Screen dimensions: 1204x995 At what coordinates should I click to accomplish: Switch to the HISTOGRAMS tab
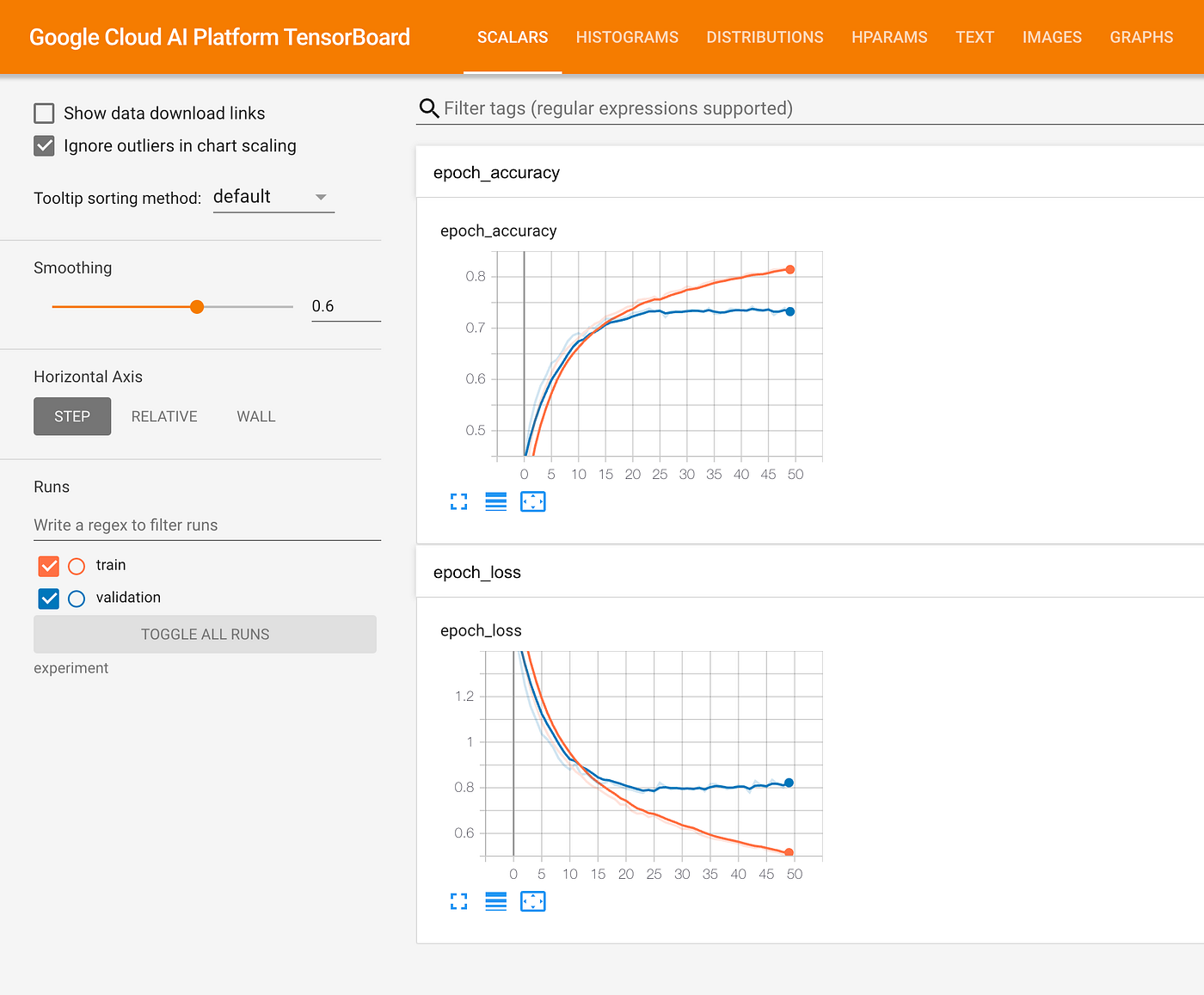pyautogui.click(x=627, y=37)
